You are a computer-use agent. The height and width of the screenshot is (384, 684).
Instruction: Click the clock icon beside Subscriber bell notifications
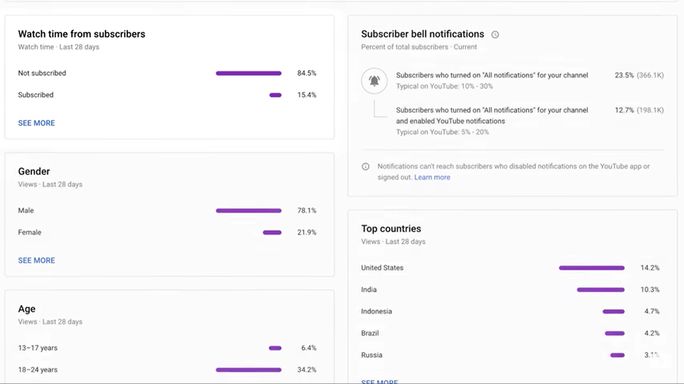[495, 34]
